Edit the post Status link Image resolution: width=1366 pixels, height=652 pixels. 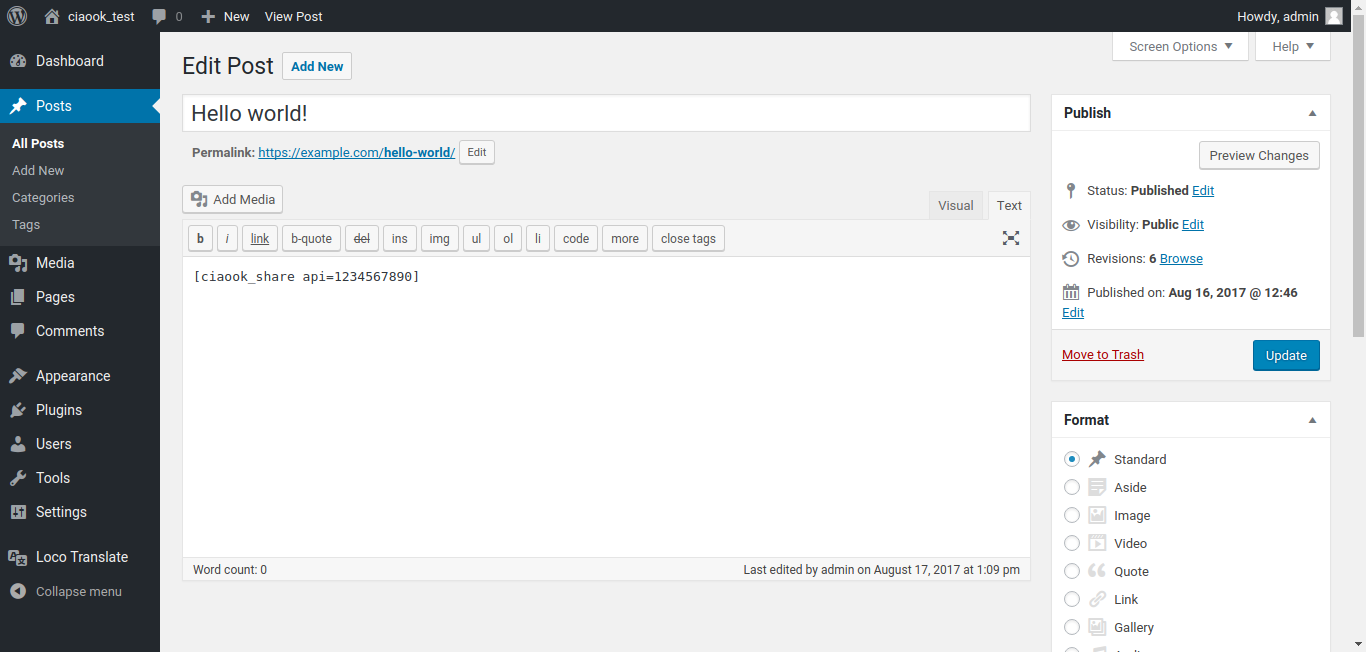1203,190
